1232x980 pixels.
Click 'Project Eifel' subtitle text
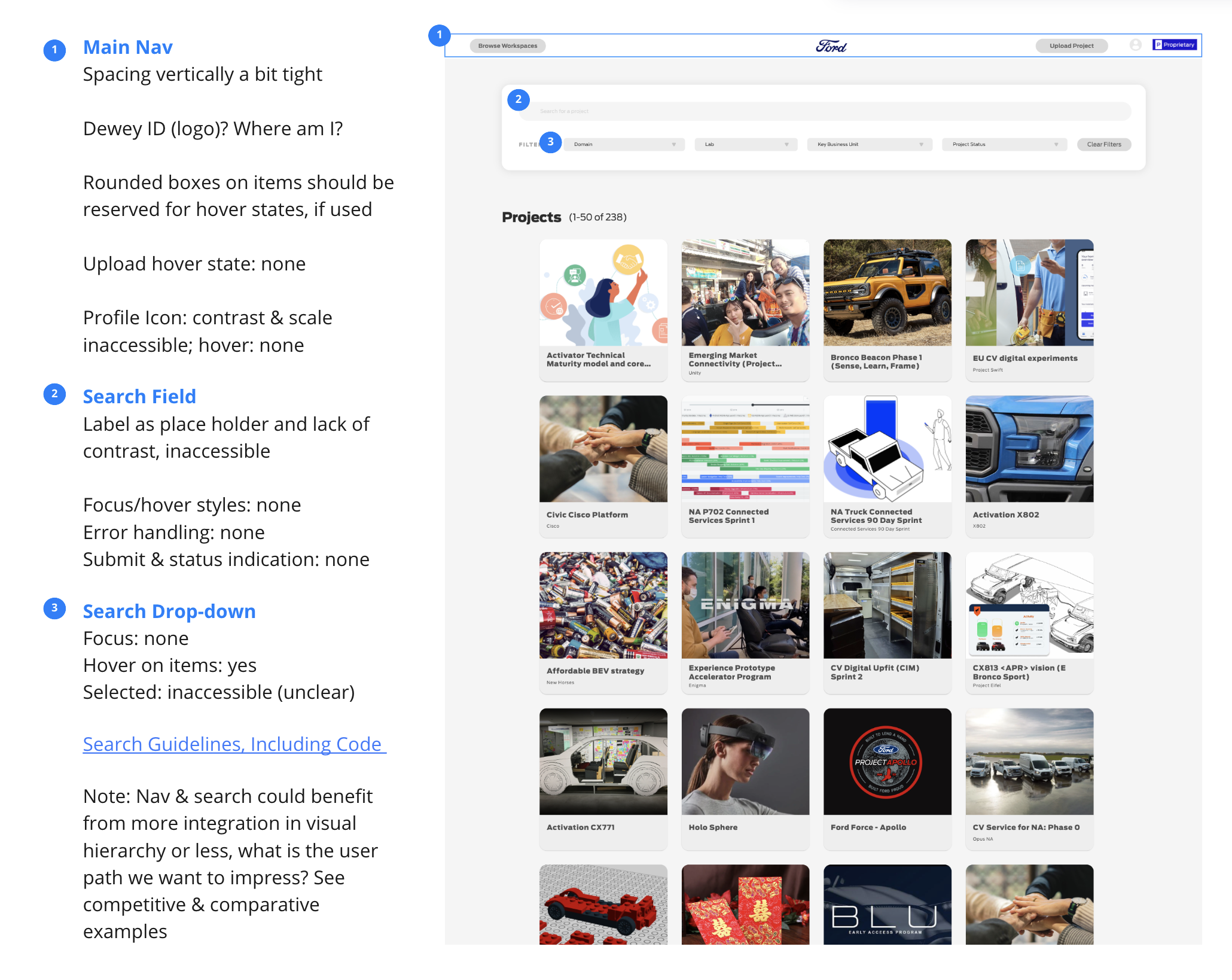click(986, 685)
